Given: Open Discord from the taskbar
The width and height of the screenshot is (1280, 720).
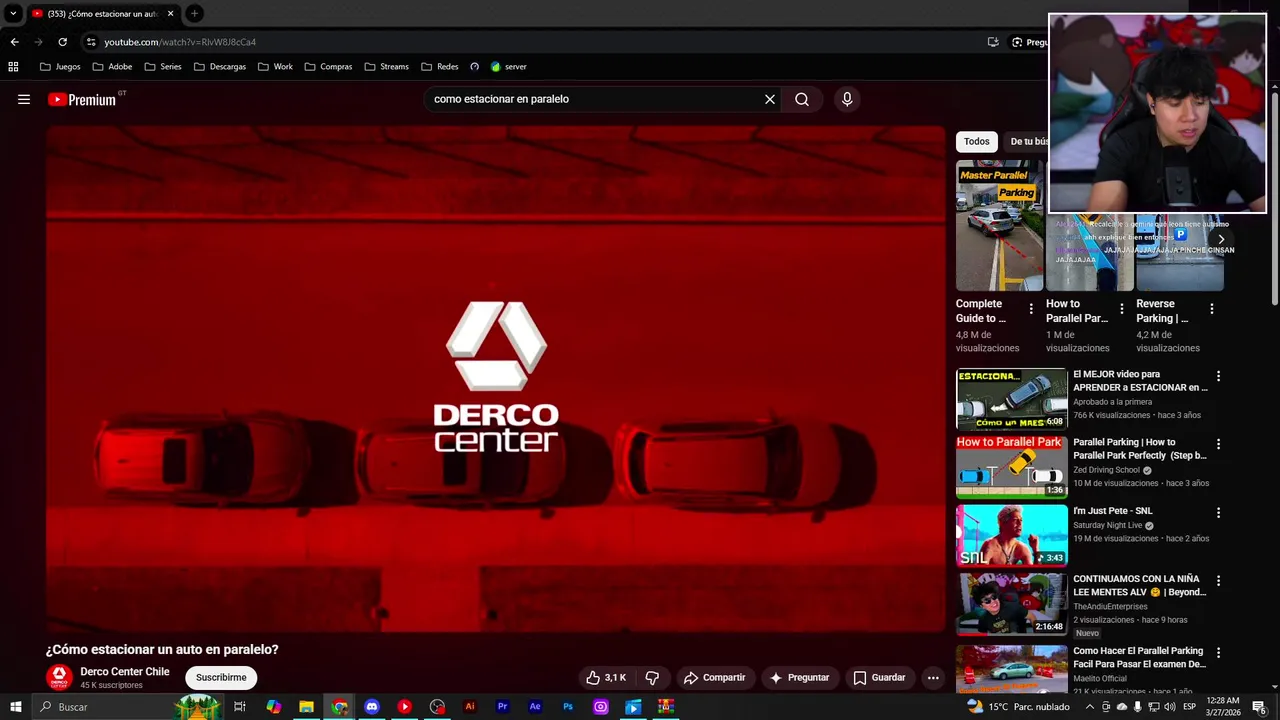Looking at the screenshot, I should 372,707.
